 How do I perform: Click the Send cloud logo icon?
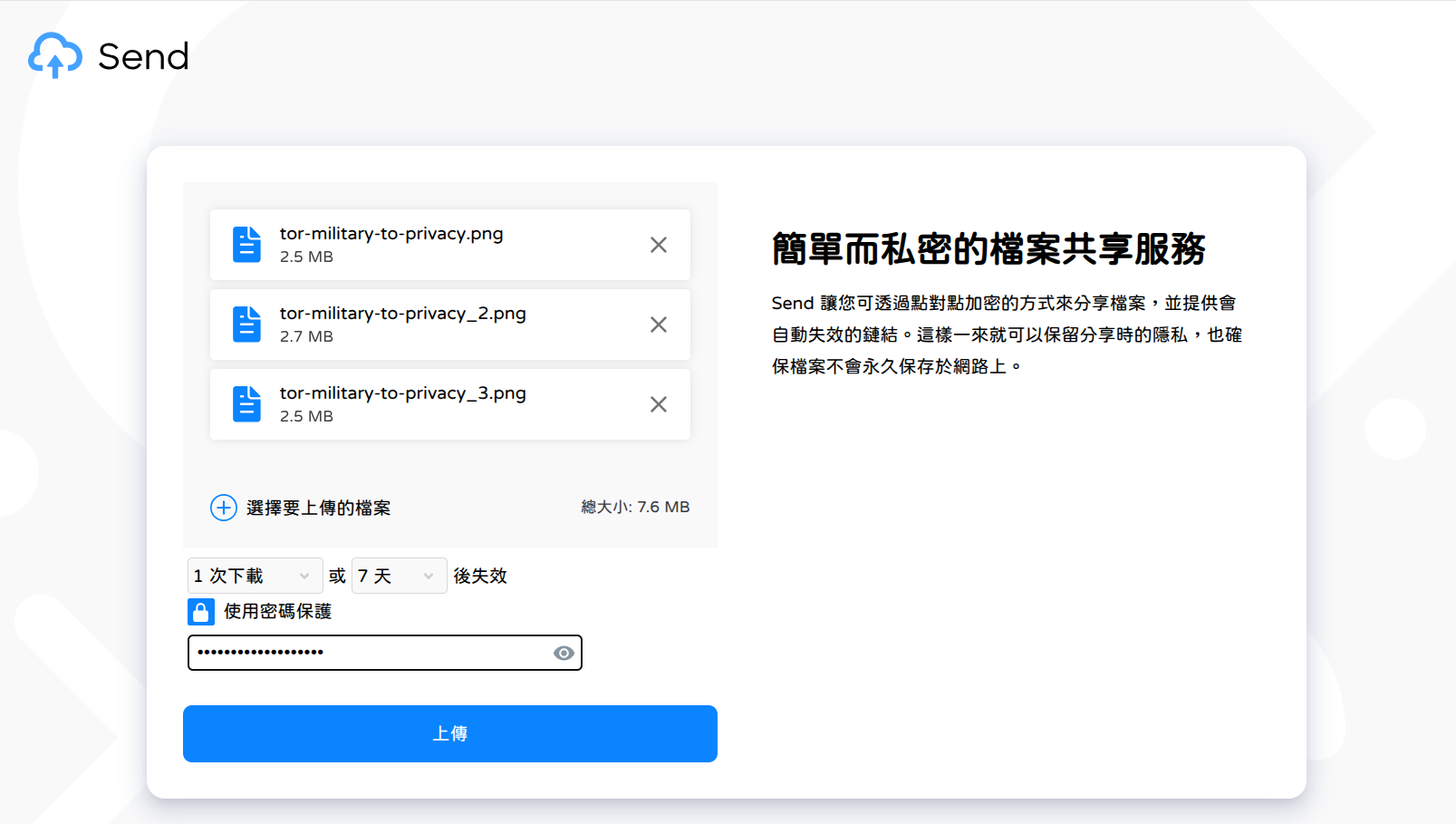[53, 56]
